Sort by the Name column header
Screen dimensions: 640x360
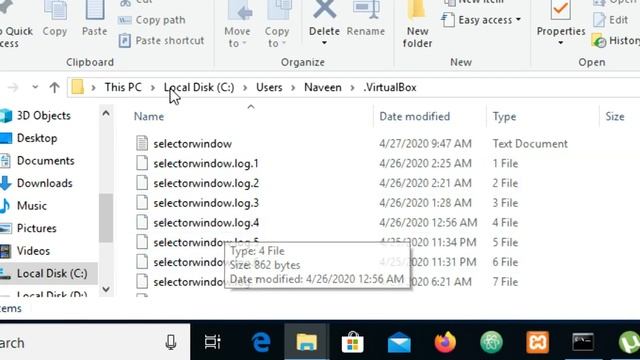[x=149, y=117]
